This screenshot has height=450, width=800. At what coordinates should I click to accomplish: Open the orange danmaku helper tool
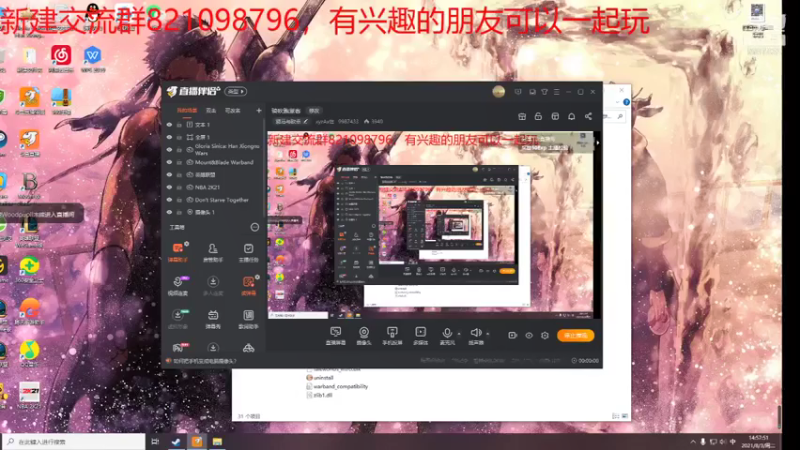pyautogui.click(x=178, y=252)
